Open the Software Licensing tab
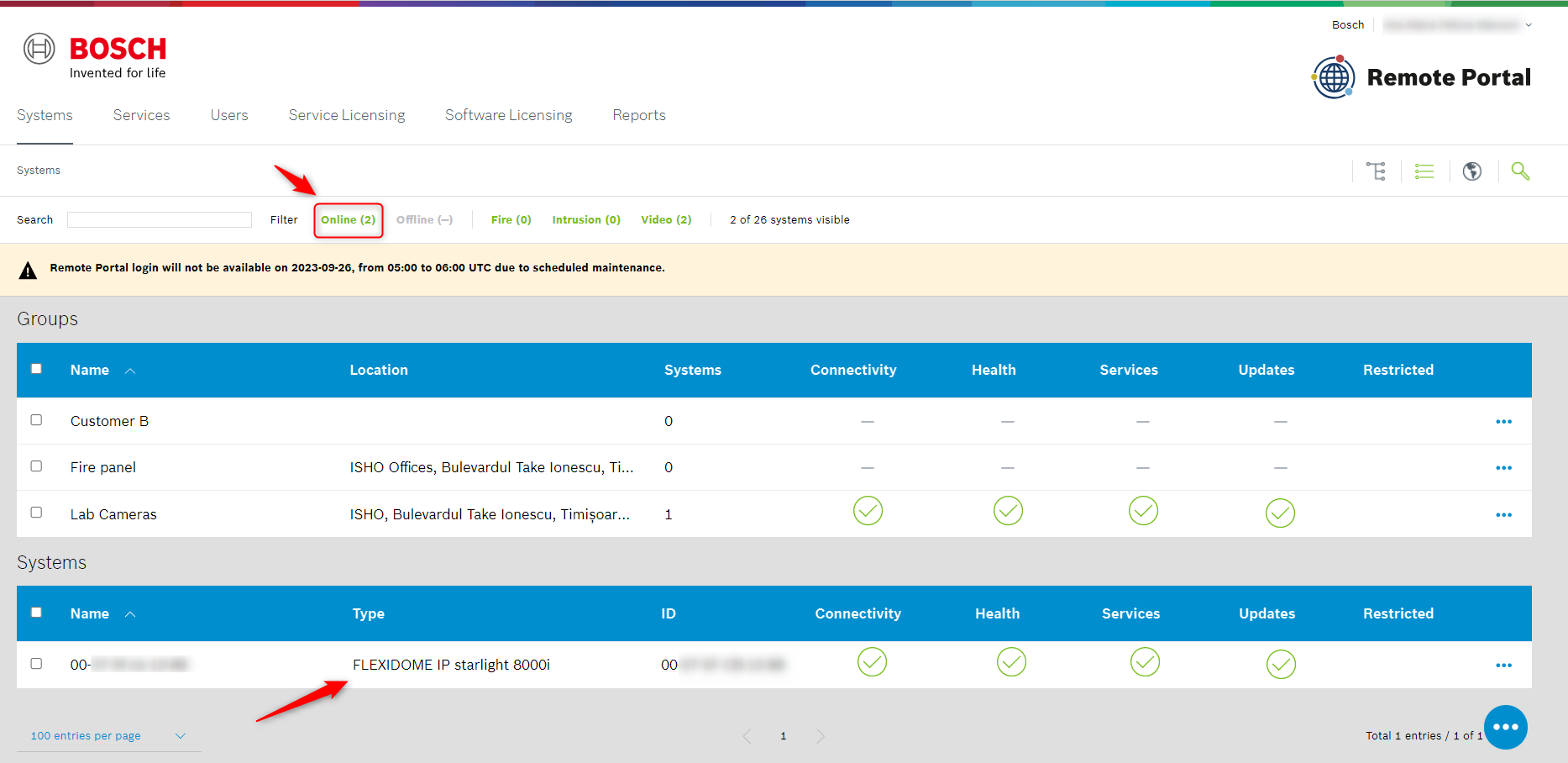This screenshot has height=763, width=1568. (x=508, y=115)
